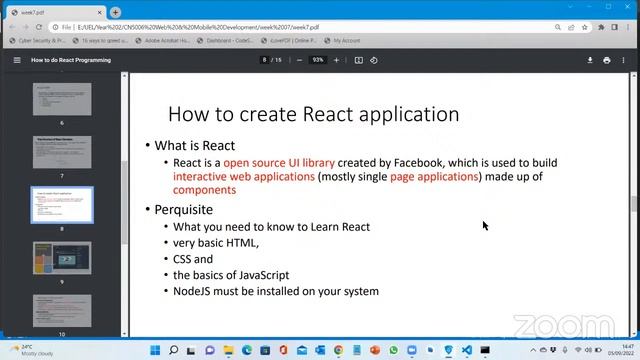Close the week7.pdf tab
The image size is (640, 360).
[x=100, y=13]
